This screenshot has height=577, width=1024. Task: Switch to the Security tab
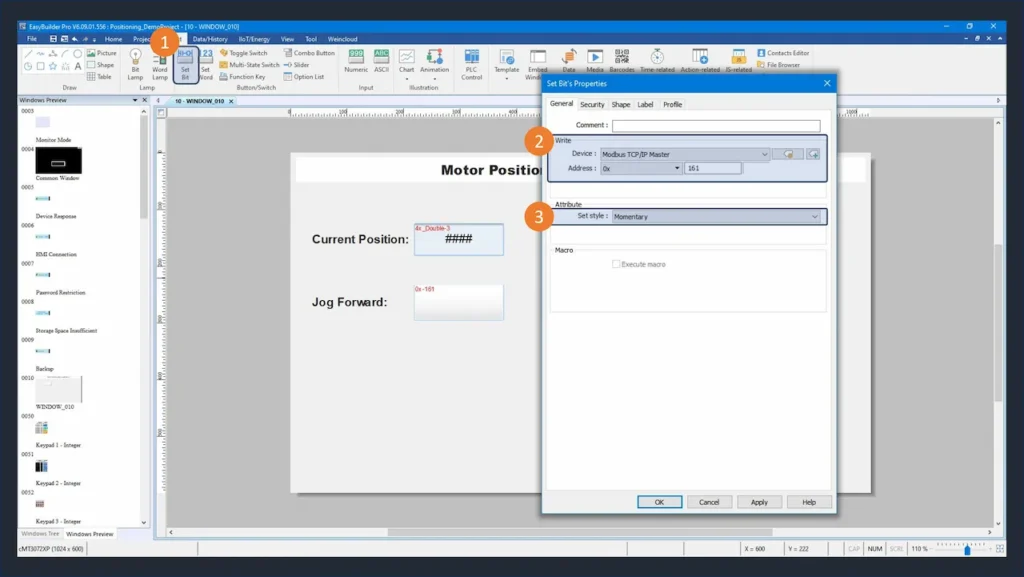click(x=592, y=104)
